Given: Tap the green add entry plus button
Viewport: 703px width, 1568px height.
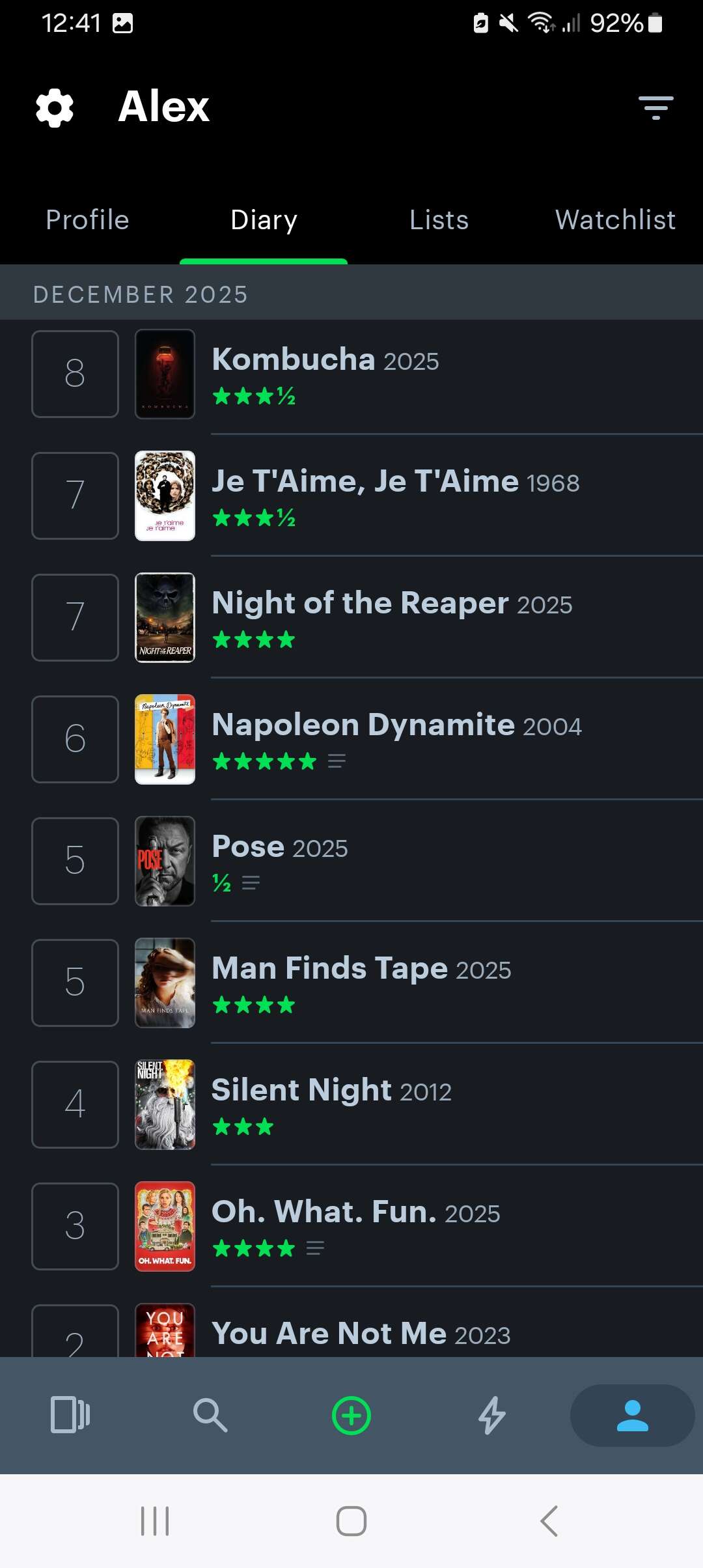Looking at the screenshot, I should click(351, 1415).
